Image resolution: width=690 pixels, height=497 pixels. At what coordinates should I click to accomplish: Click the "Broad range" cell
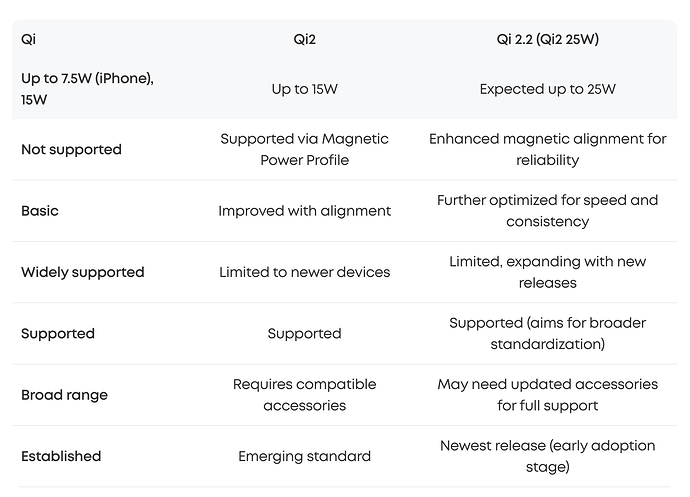coord(64,395)
